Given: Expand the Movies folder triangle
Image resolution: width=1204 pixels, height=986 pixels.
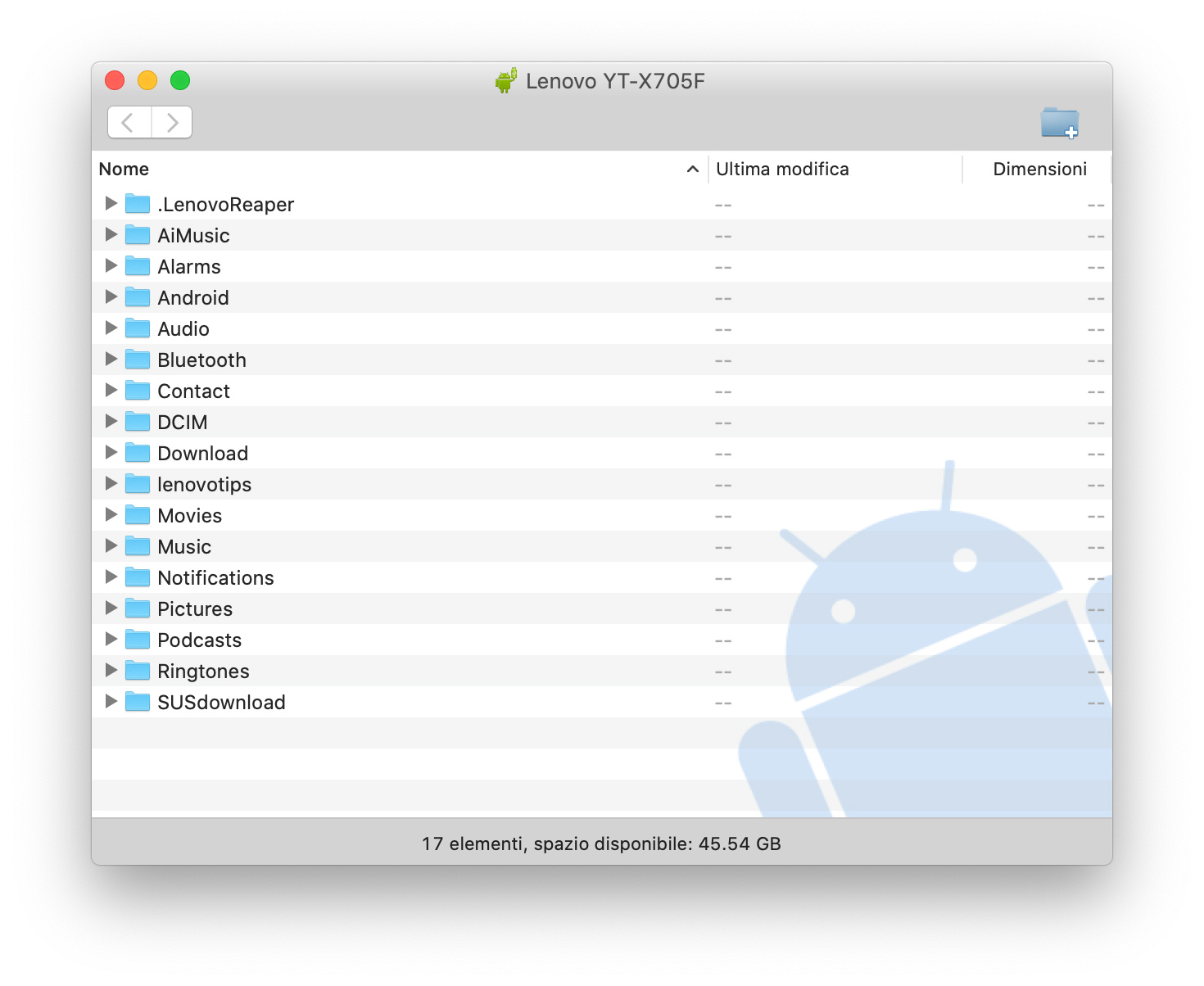Looking at the screenshot, I should click(111, 514).
